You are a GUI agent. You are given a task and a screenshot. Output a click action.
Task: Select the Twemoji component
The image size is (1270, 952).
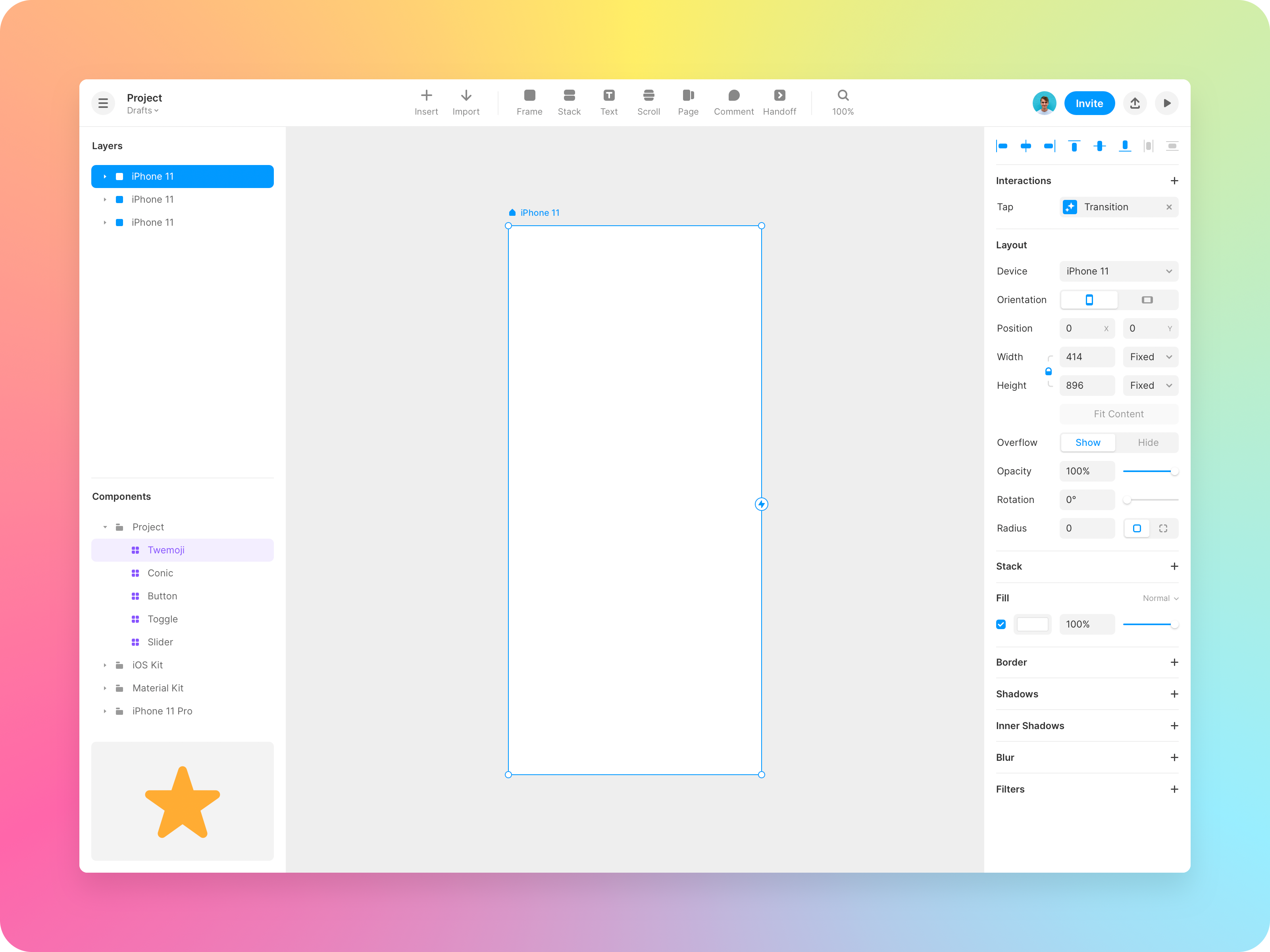182,550
